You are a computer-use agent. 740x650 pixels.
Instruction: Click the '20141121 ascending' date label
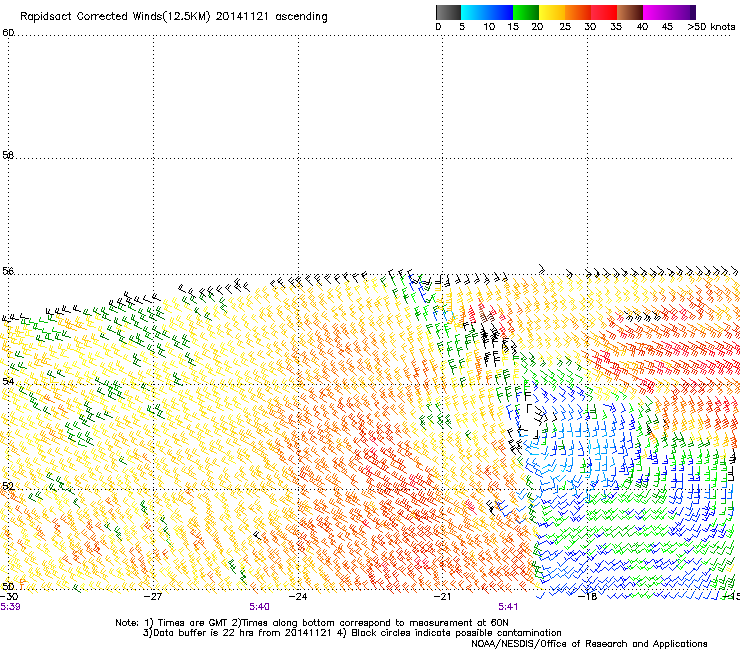coord(271,17)
